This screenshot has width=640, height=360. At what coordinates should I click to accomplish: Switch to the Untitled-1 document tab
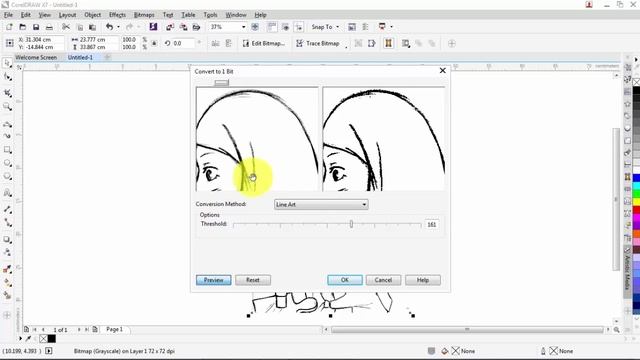(80, 58)
